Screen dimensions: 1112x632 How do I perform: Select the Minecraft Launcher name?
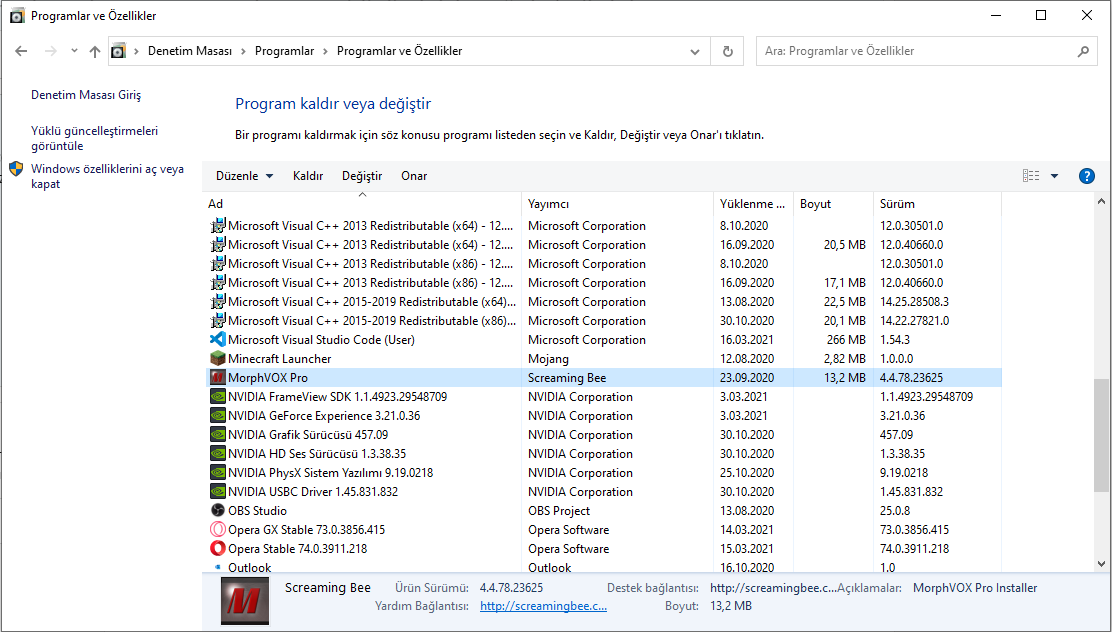(279, 359)
